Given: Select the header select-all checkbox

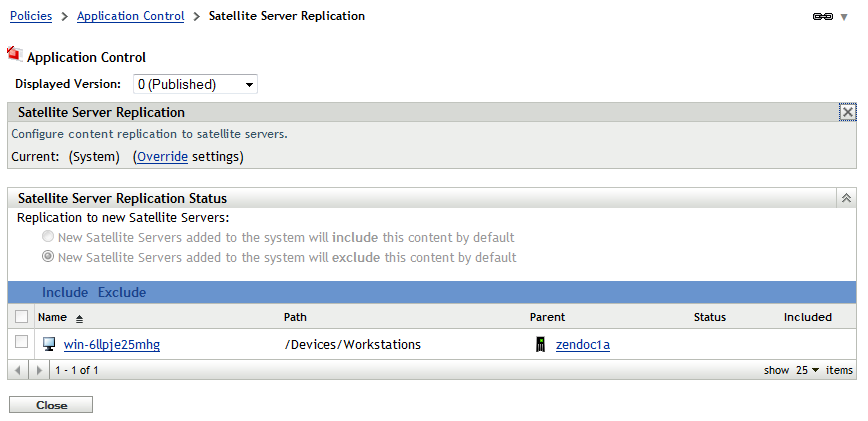Looking at the screenshot, I should [x=22, y=317].
